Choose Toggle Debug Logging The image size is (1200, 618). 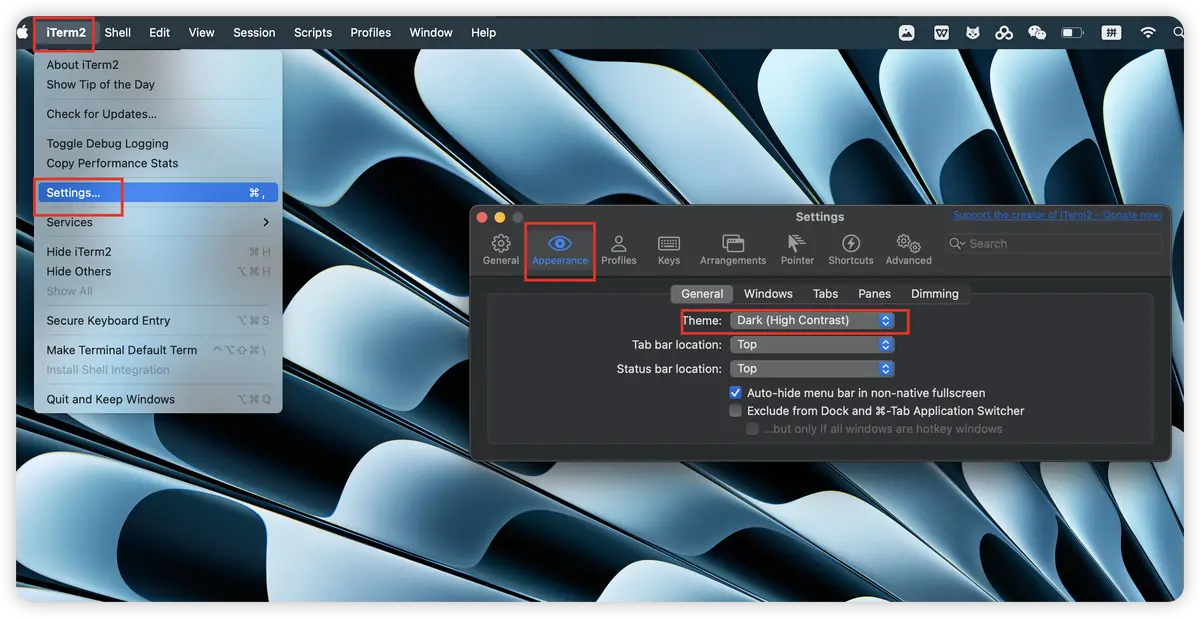click(157, 144)
